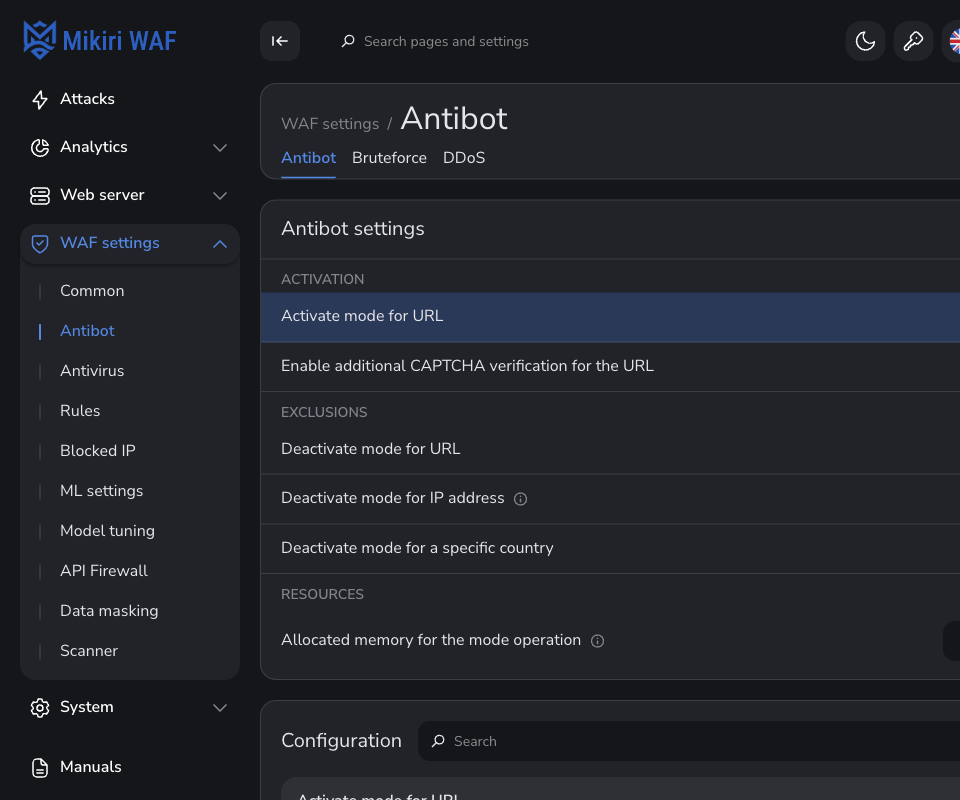The height and width of the screenshot is (800, 960).
Task: Click the WAF settings shield icon
Action: coord(40,244)
